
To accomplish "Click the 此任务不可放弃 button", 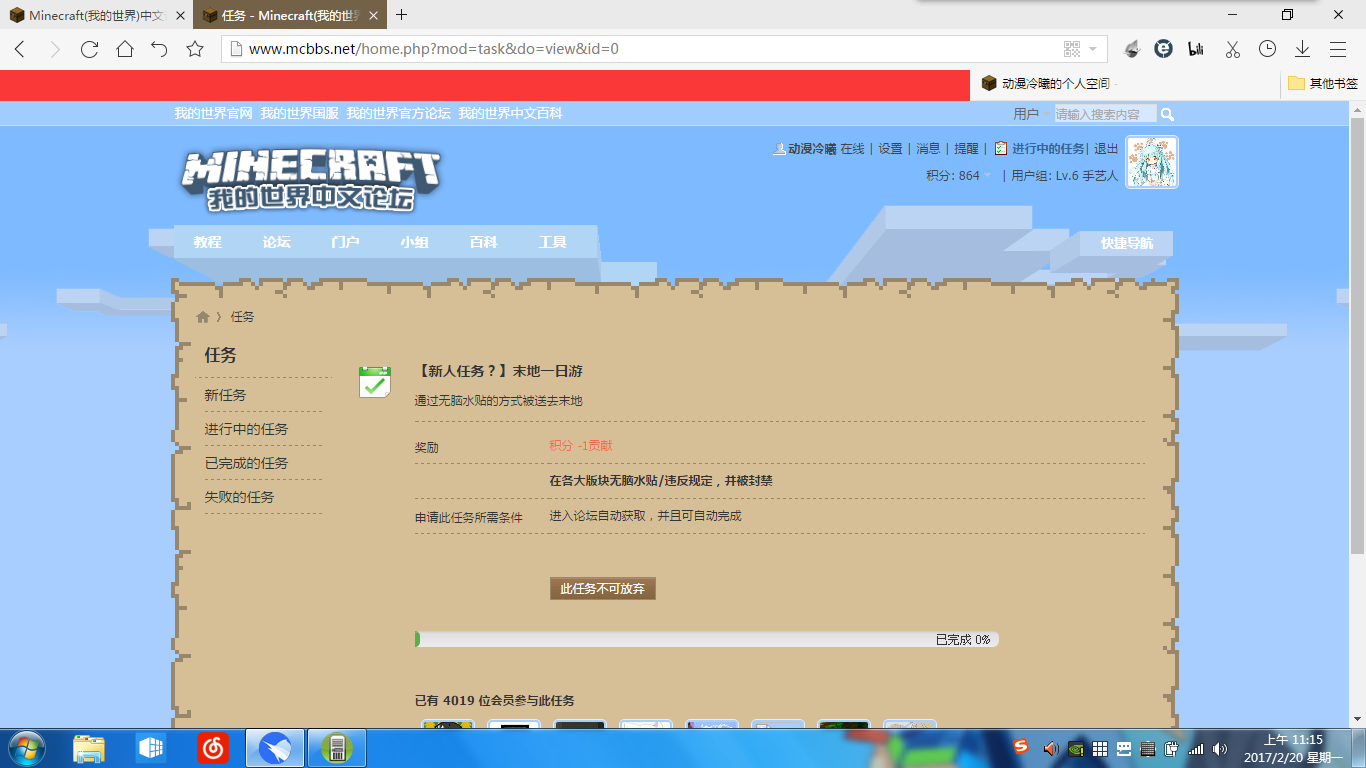I will point(602,589).
